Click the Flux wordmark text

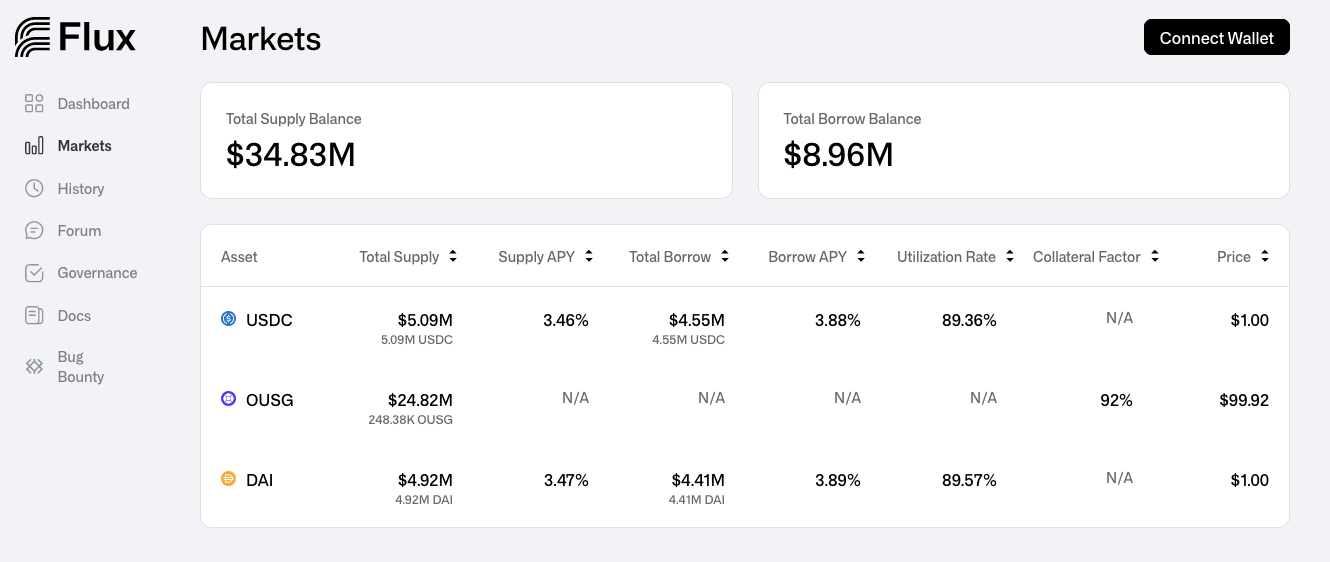[x=97, y=38]
